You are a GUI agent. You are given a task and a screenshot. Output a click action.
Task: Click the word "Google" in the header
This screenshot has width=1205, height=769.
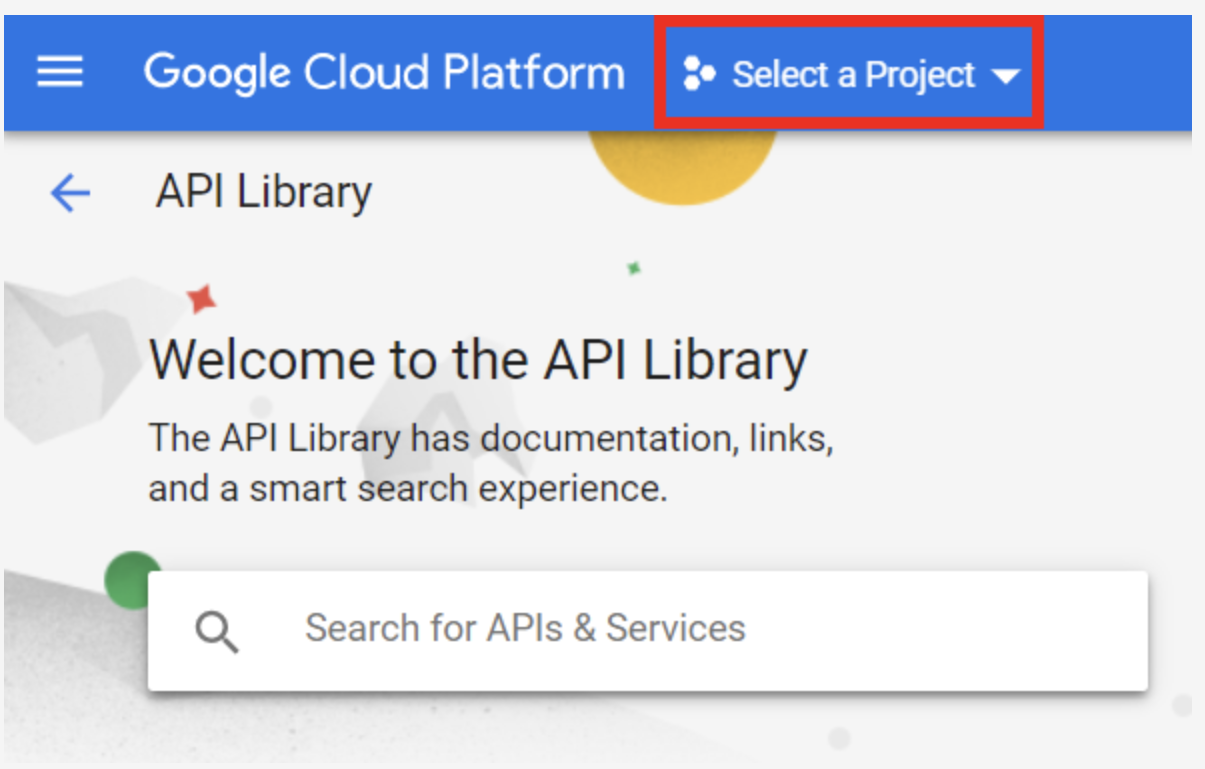click(218, 73)
